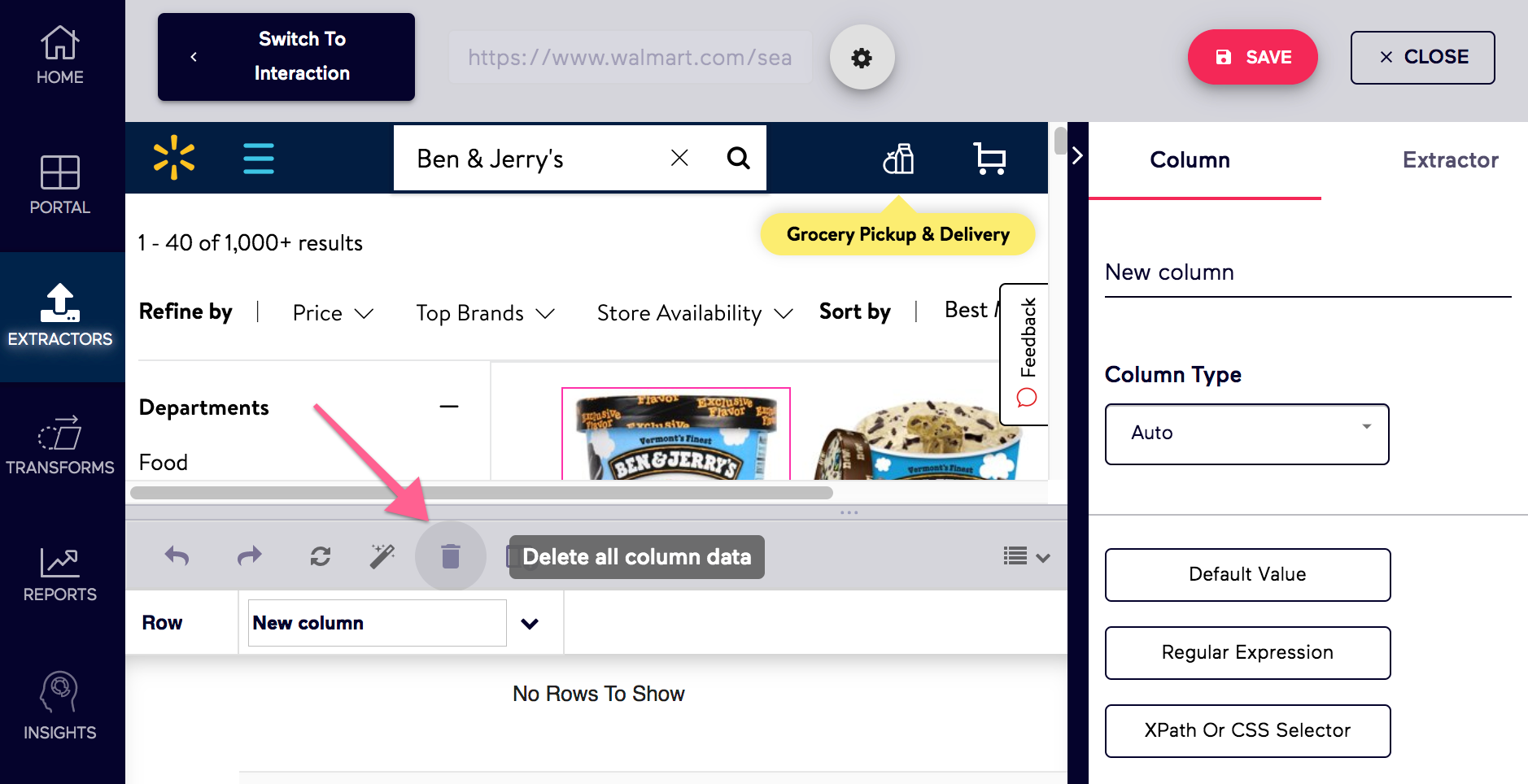Image resolution: width=1528 pixels, height=784 pixels.
Task: Select the Transforms sidebar icon
Action: [x=61, y=443]
